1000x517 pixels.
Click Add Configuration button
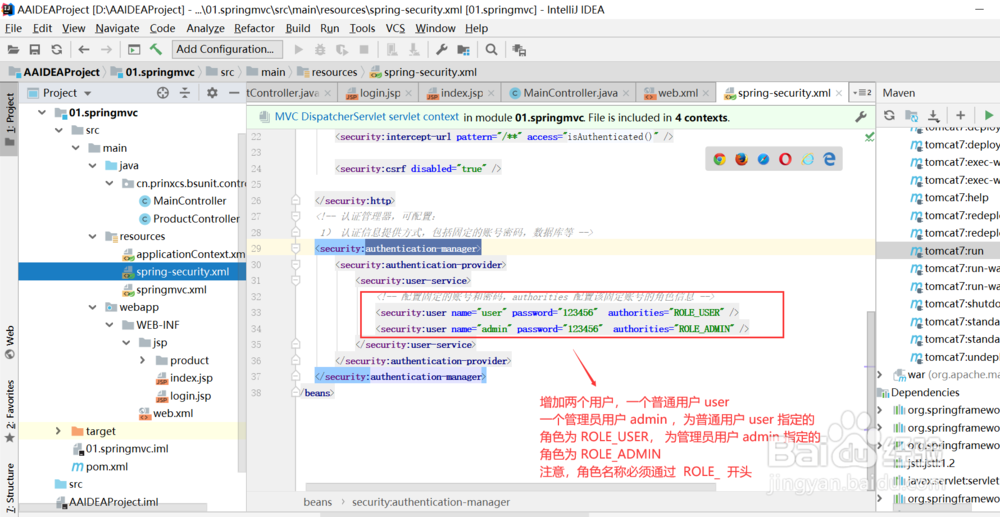point(225,49)
